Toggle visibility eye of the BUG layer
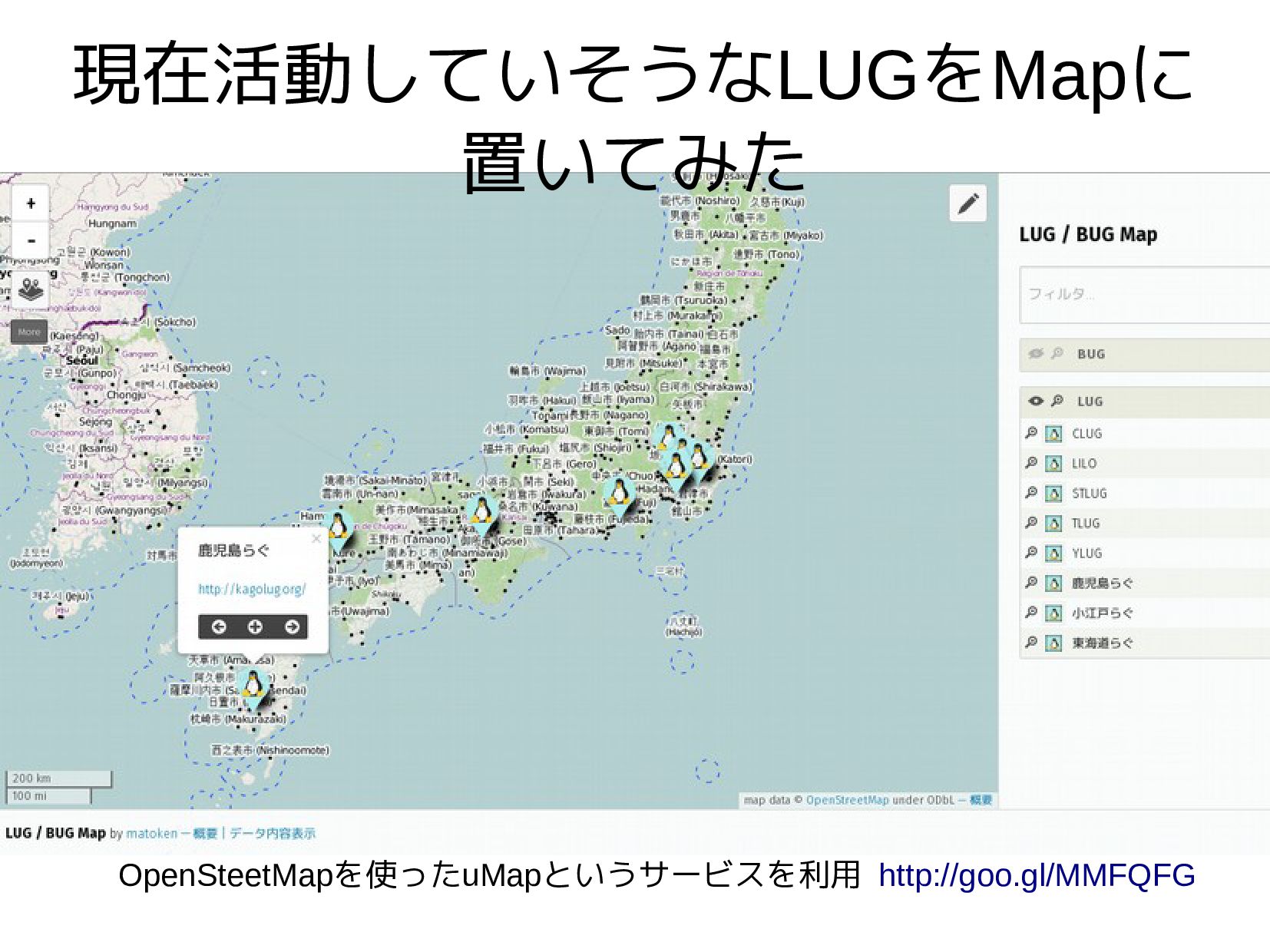 point(1035,354)
